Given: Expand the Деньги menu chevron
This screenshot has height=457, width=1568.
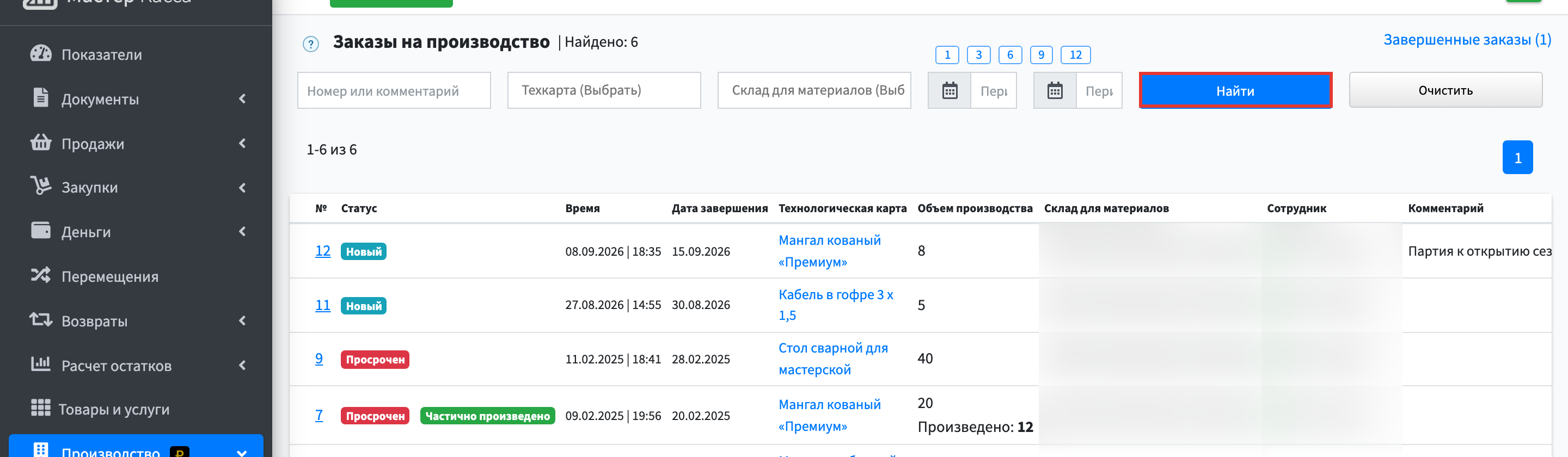Looking at the screenshot, I should [242, 231].
